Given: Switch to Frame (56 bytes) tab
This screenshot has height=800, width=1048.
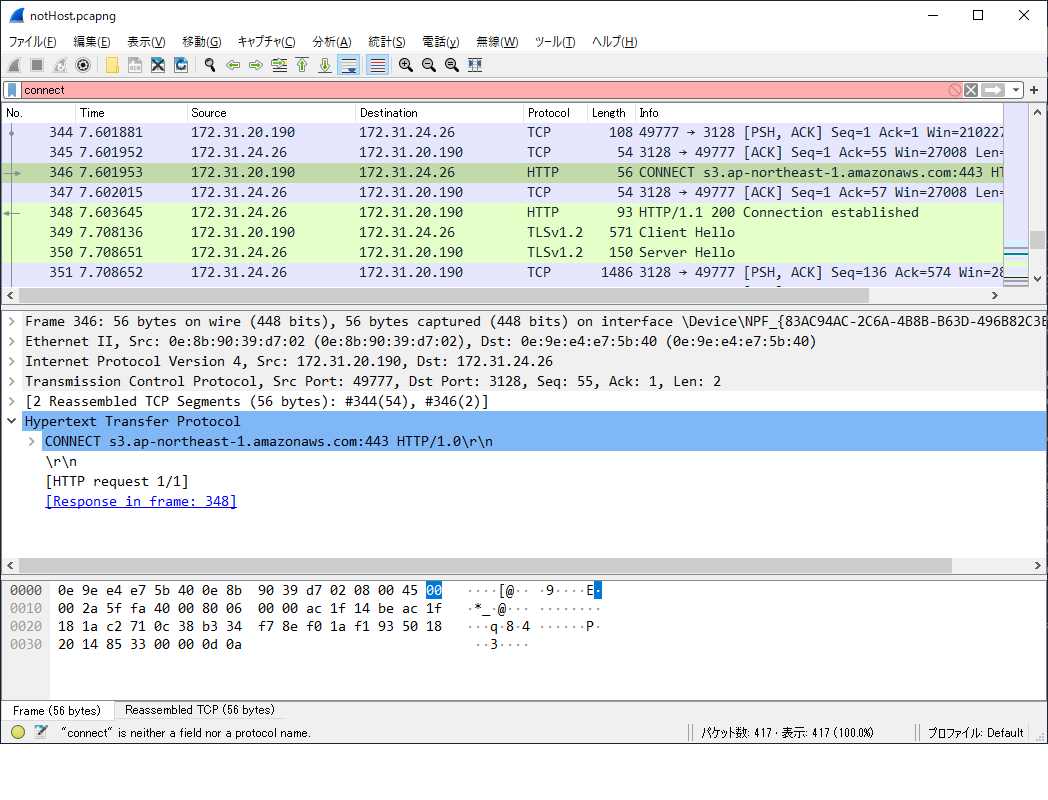Looking at the screenshot, I should 57,710.
